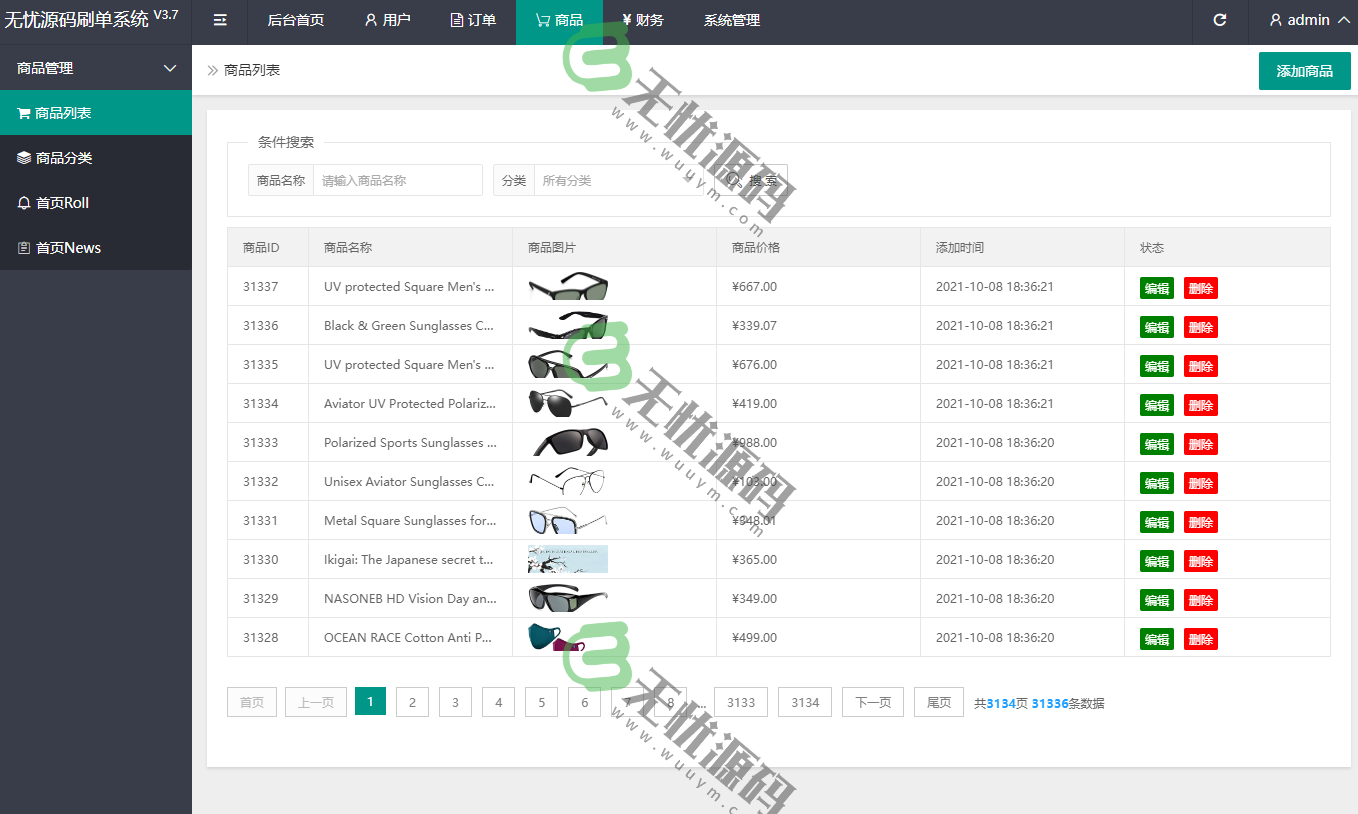Open 商品分类 with the layers icon
Viewport: 1358px width, 814px height.
click(x=95, y=158)
